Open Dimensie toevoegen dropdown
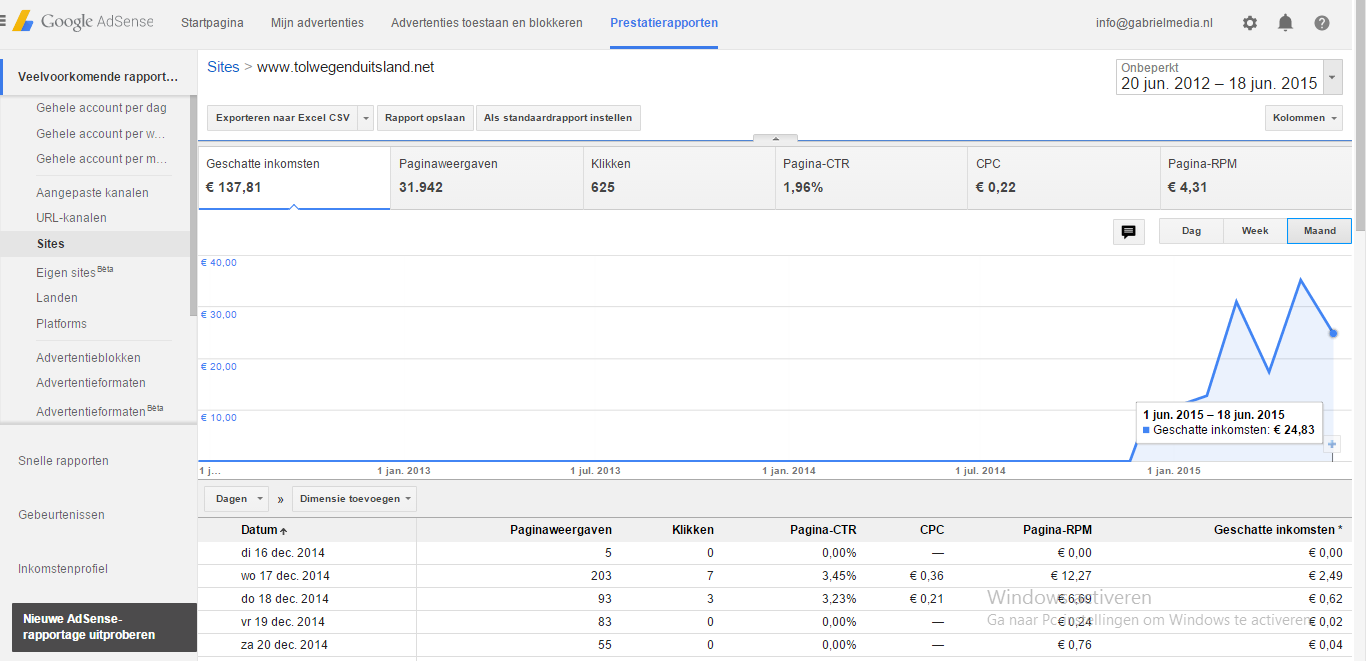The width and height of the screenshot is (1366, 661). click(354, 498)
